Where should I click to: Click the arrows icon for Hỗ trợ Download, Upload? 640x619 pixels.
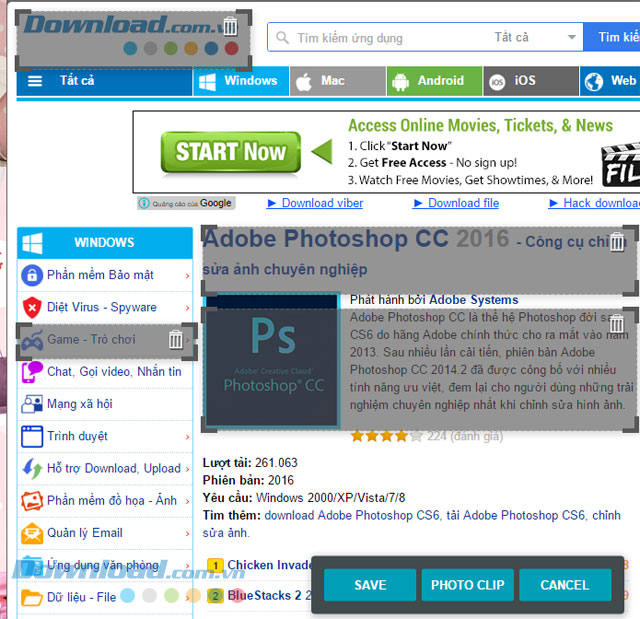(x=32, y=468)
